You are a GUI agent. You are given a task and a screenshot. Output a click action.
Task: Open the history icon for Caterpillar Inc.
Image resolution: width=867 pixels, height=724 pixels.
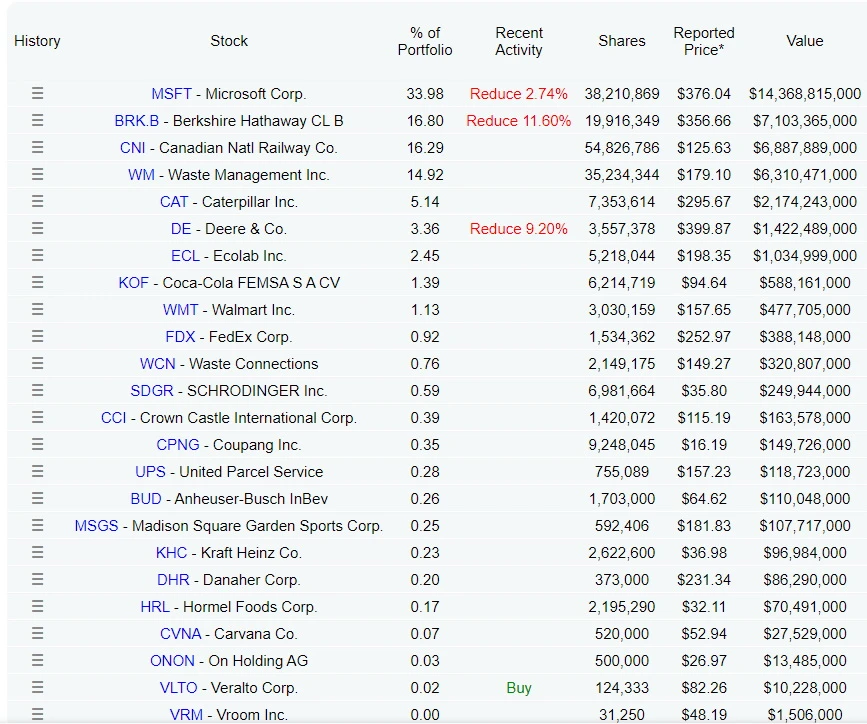click(x=37, y=202)
